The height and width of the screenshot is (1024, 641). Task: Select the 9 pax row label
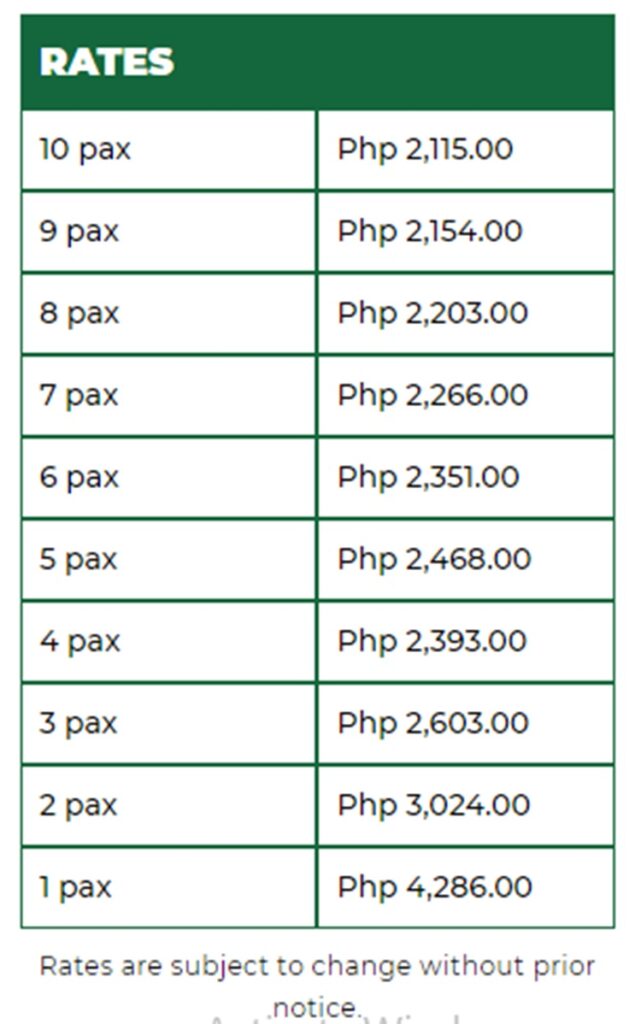click(x=79, y=232)
